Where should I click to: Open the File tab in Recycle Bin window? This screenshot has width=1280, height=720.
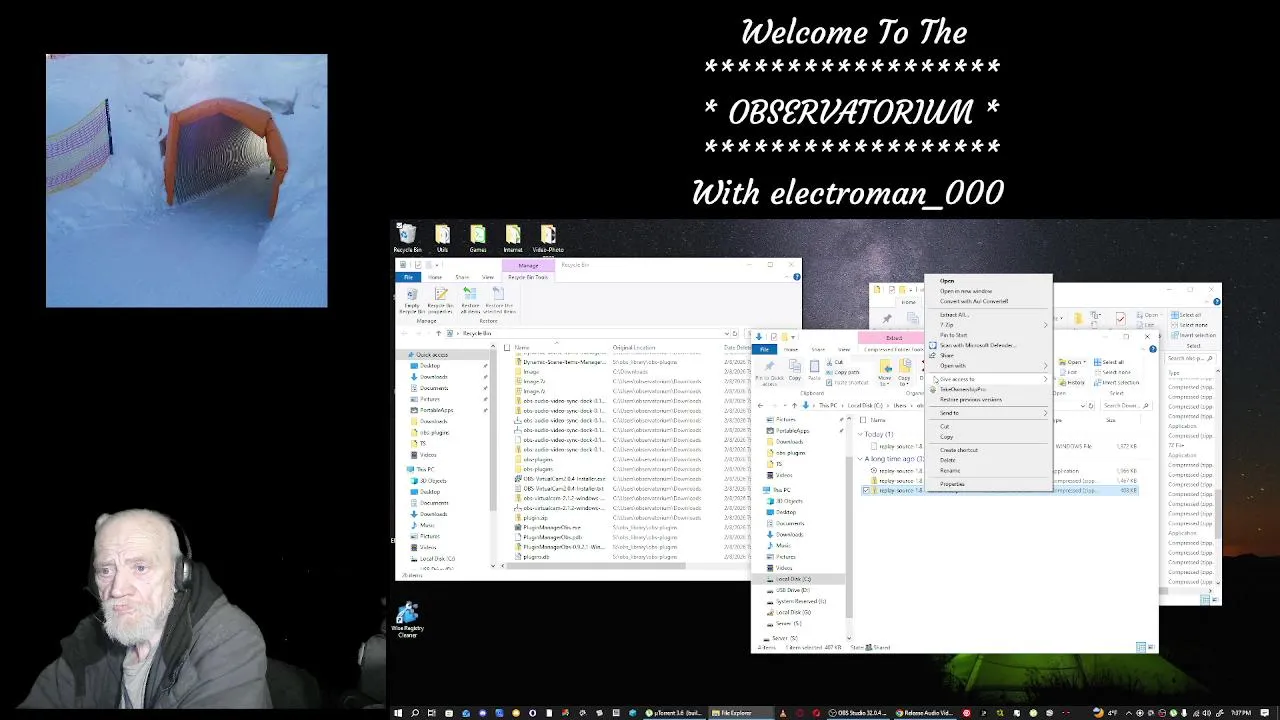408,277
